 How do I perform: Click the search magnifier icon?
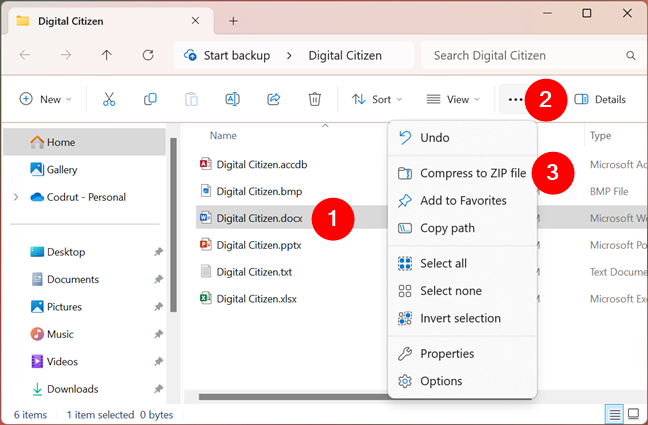tap(630, 55)
